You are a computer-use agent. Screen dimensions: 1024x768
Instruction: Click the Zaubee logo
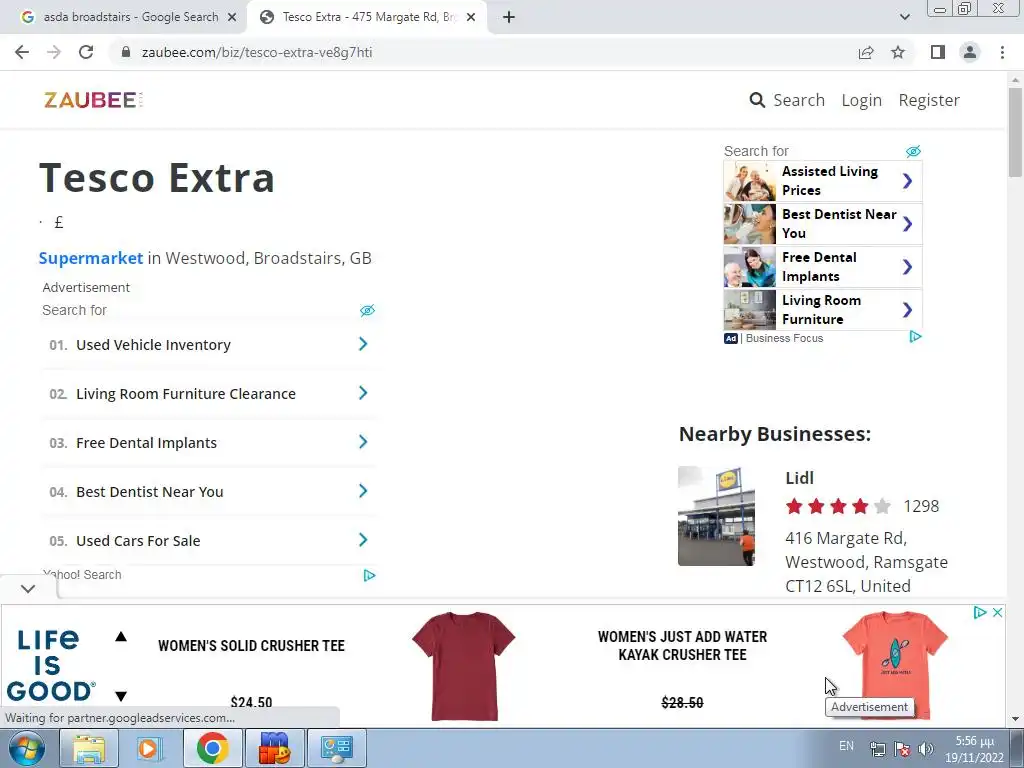click(93, 100)
